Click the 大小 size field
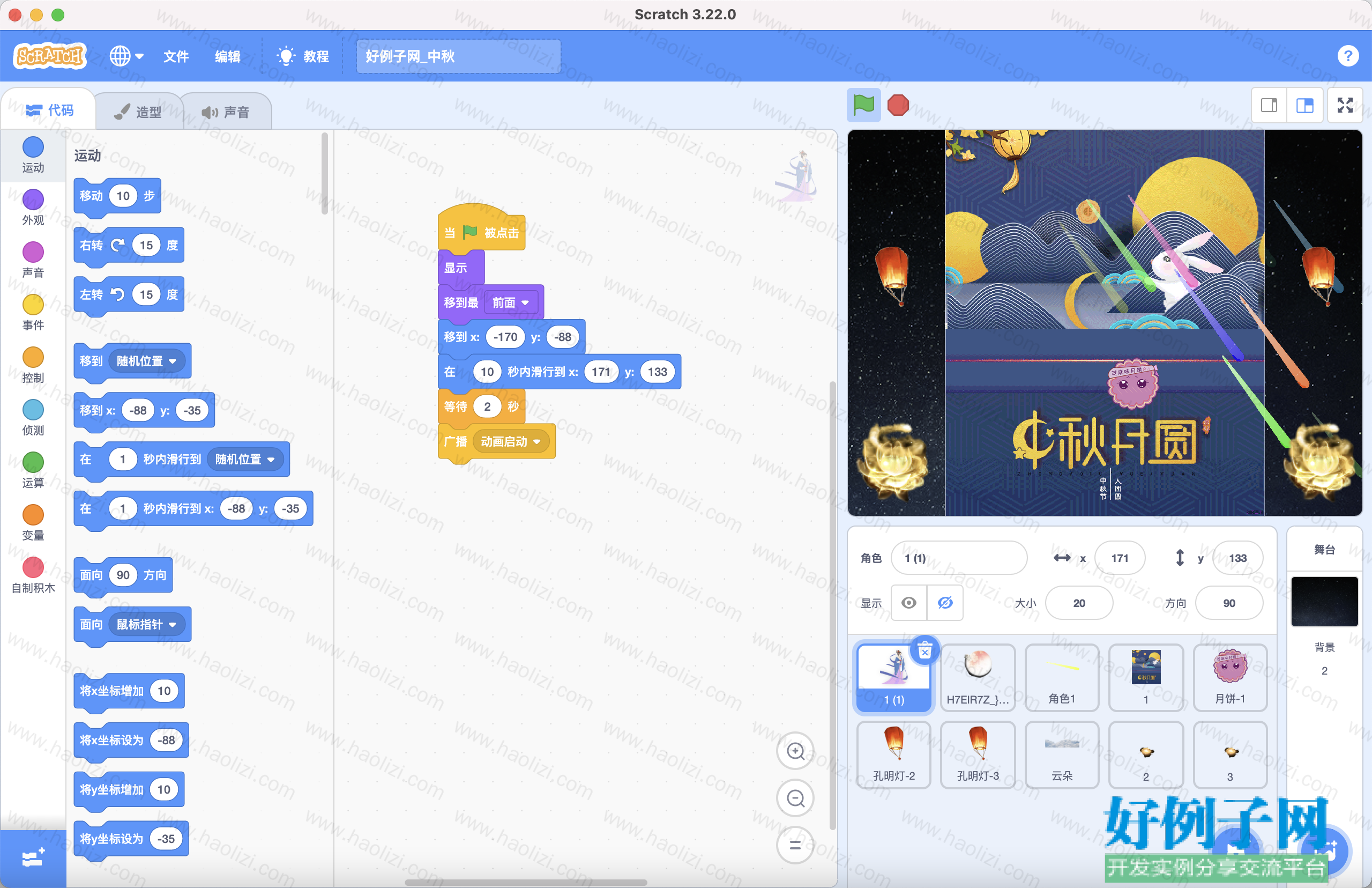The height and width of the screenshot is (888, 1372). [x=1079, y=603]
